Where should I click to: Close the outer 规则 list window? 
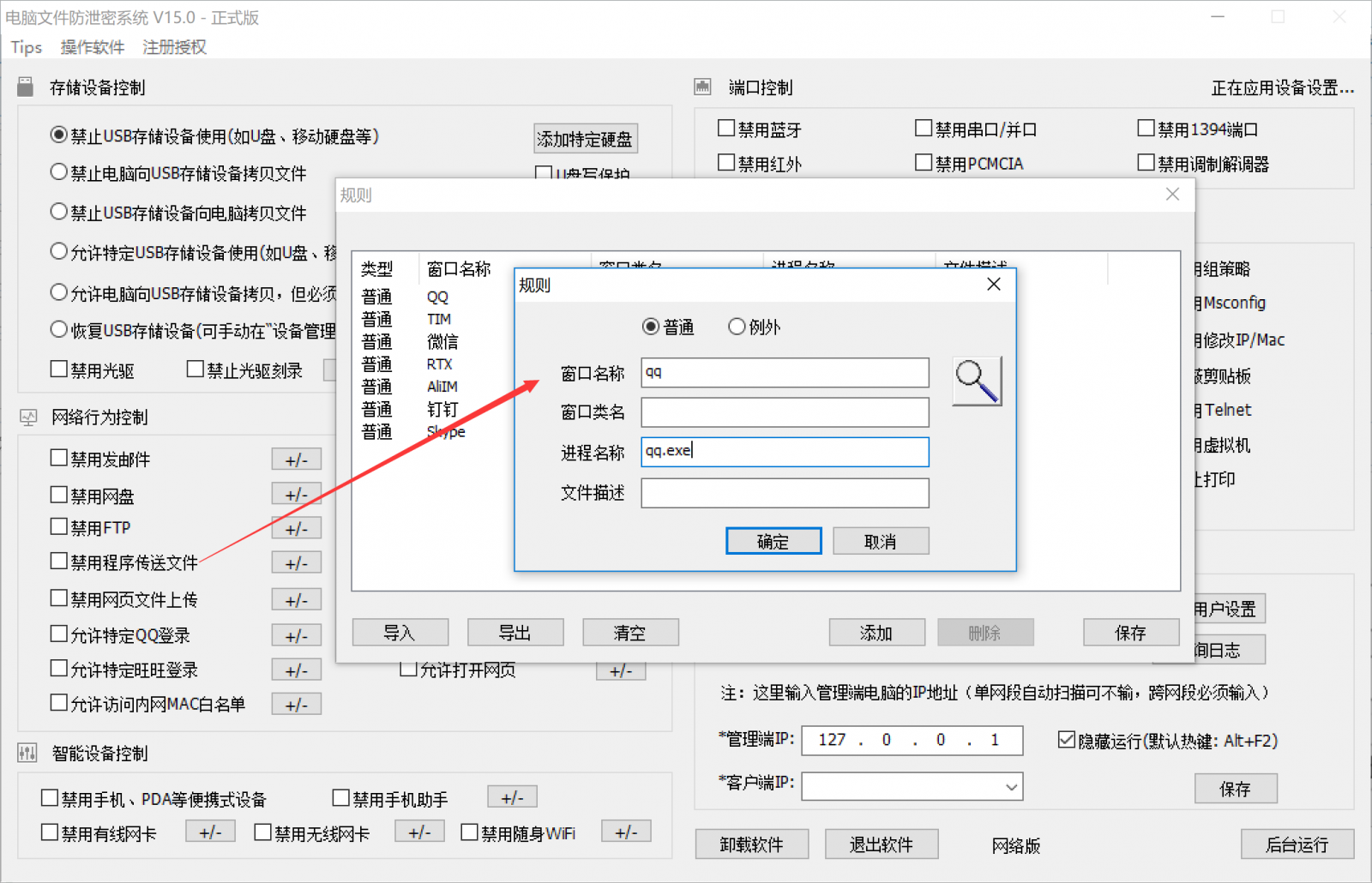click(1172, 195)
